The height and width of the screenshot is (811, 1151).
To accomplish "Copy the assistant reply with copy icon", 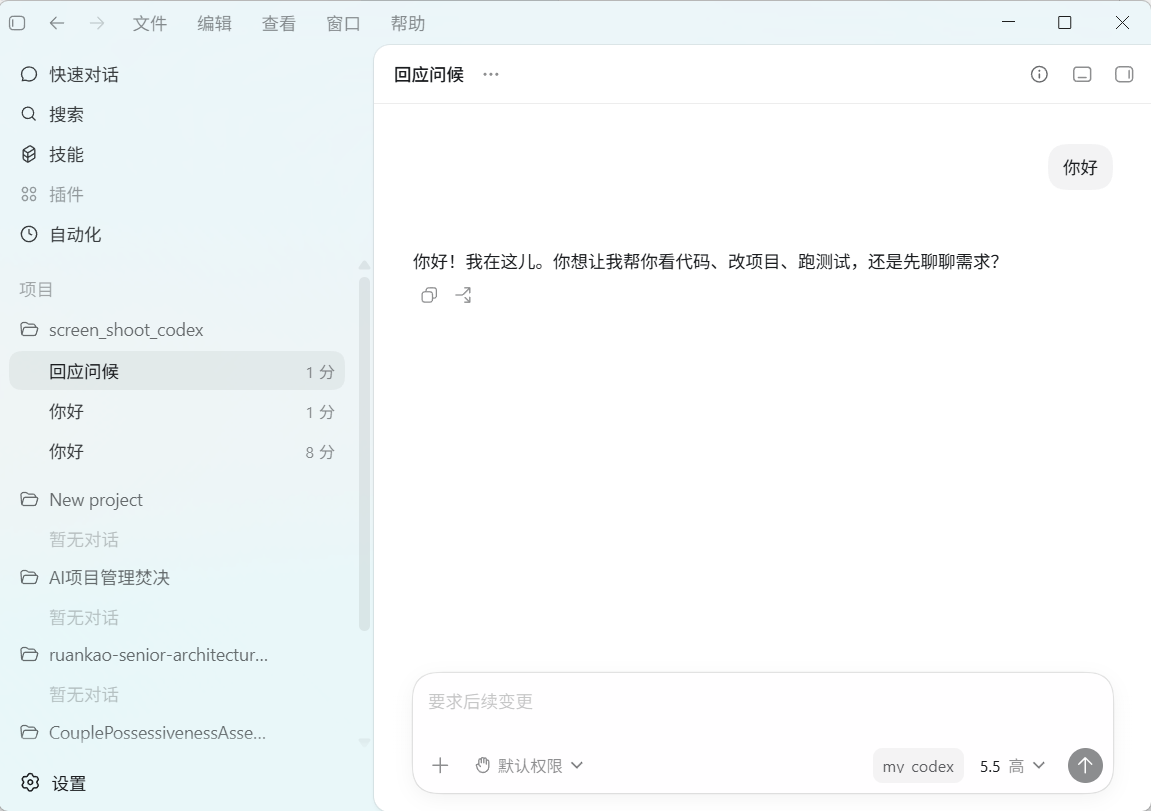I will pos(429,295).
